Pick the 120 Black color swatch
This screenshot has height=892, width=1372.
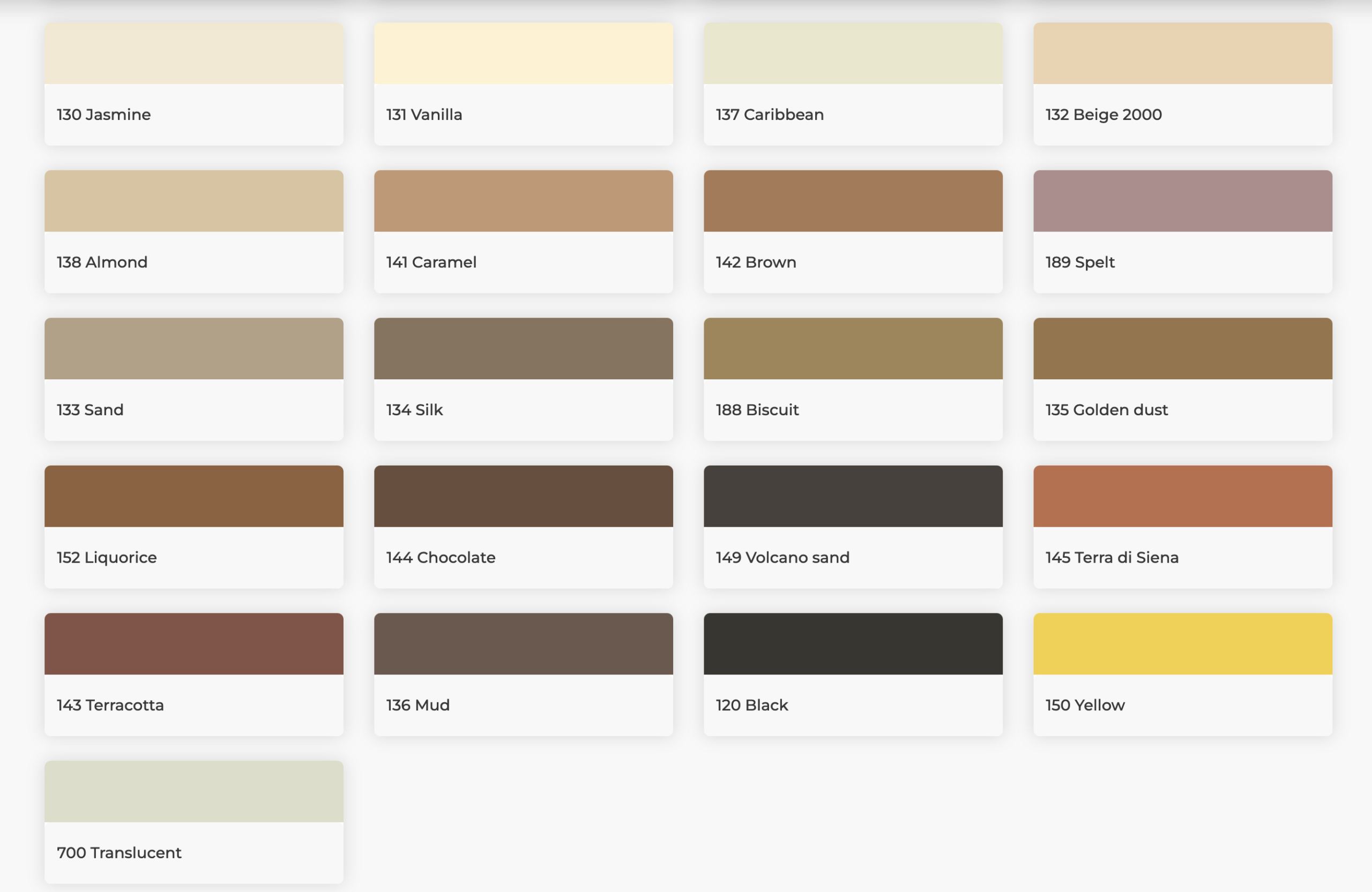pos(853,643)
